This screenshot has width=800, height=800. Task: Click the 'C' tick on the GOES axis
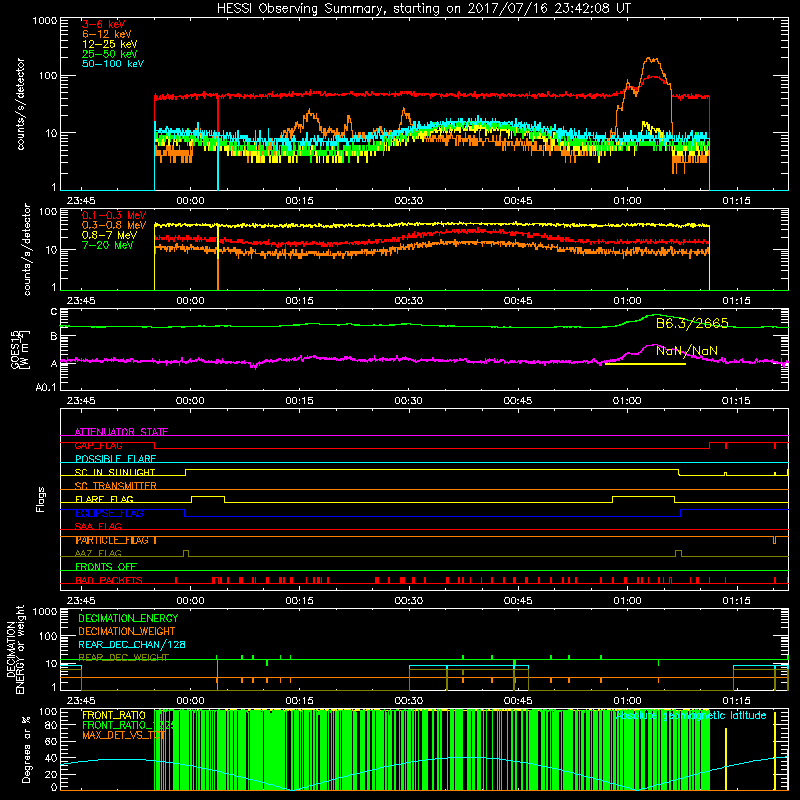click(x=54, y=312)
